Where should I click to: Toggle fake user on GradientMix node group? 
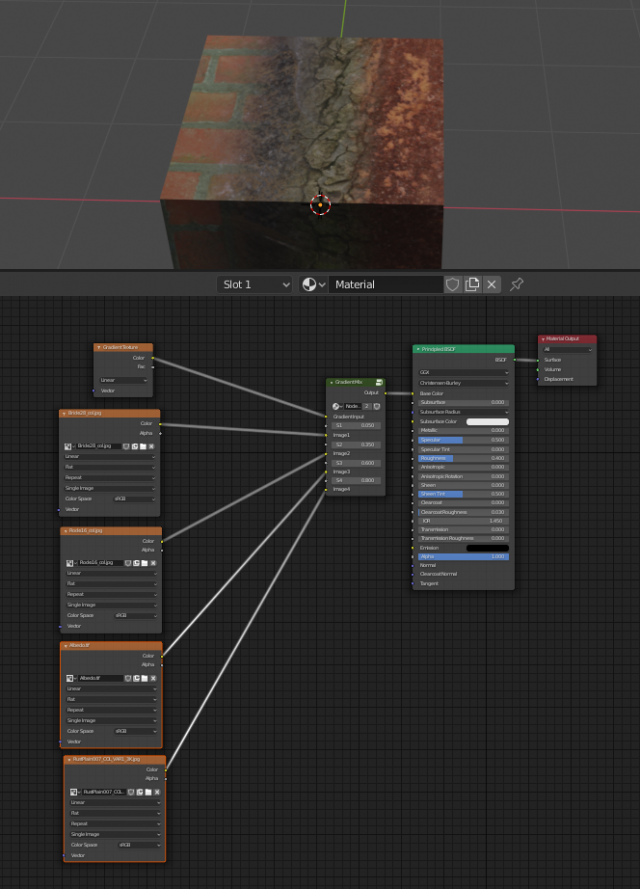click(377, 407)
